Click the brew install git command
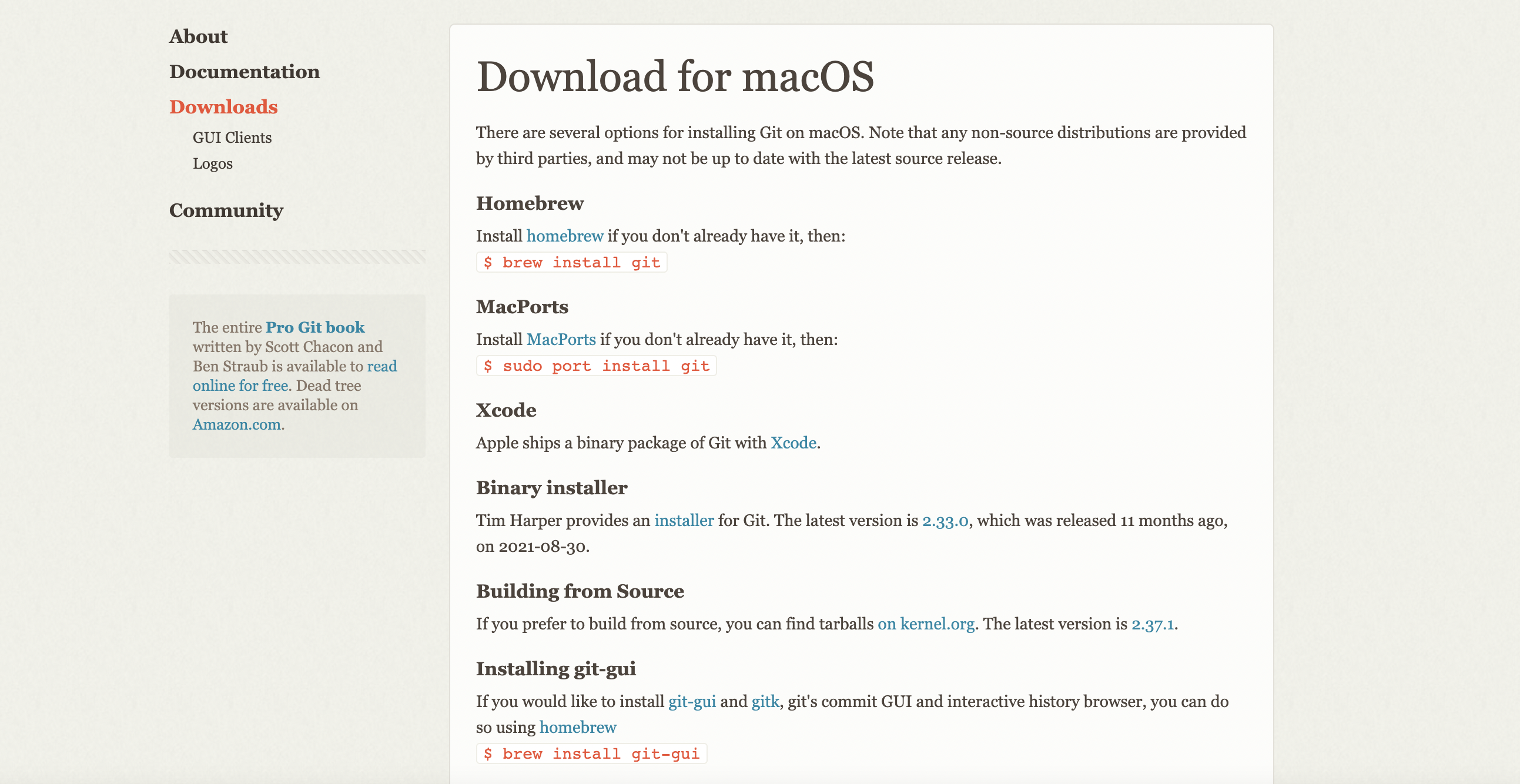 pos(572,263)
